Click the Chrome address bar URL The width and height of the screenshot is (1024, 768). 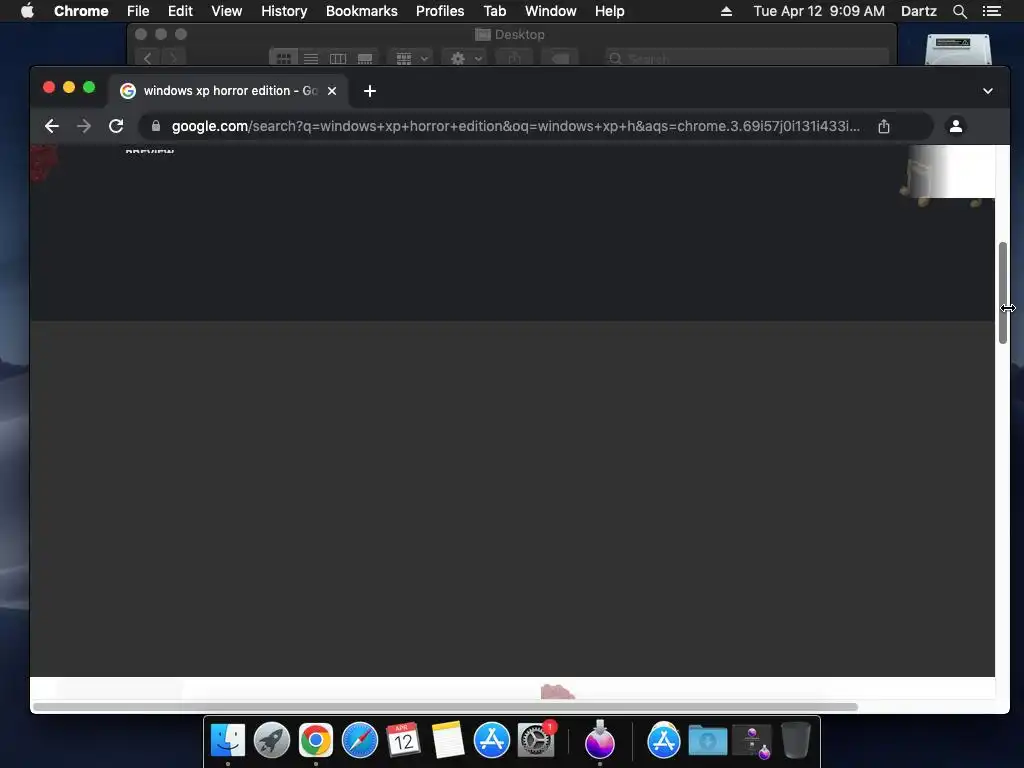click(x=515, y=126)
